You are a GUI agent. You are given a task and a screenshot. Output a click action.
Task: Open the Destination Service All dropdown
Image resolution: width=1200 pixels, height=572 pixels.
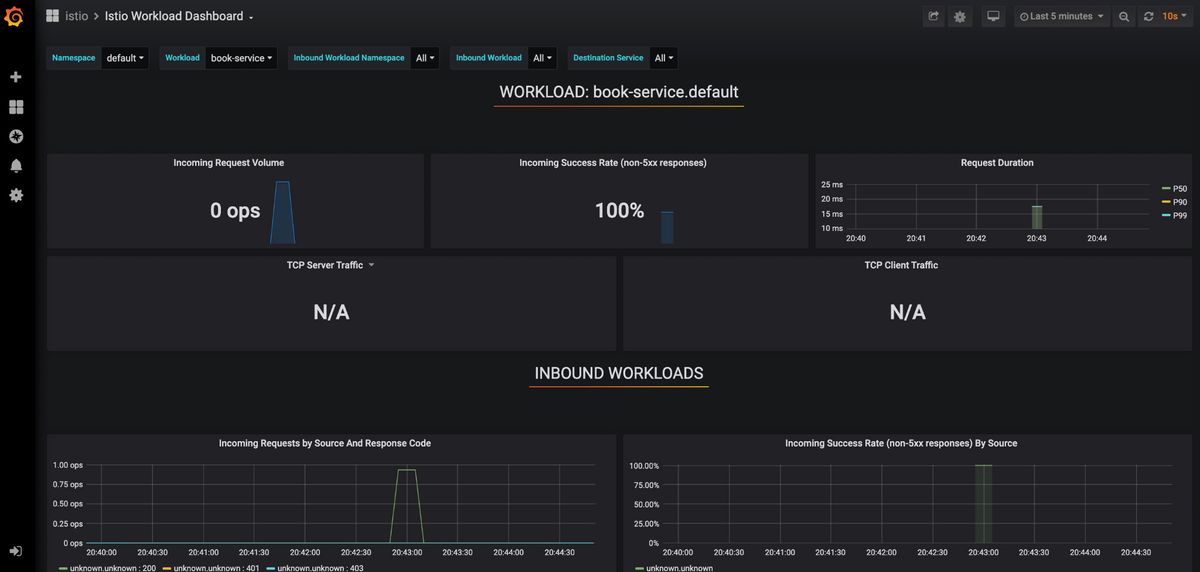point(664,58)
